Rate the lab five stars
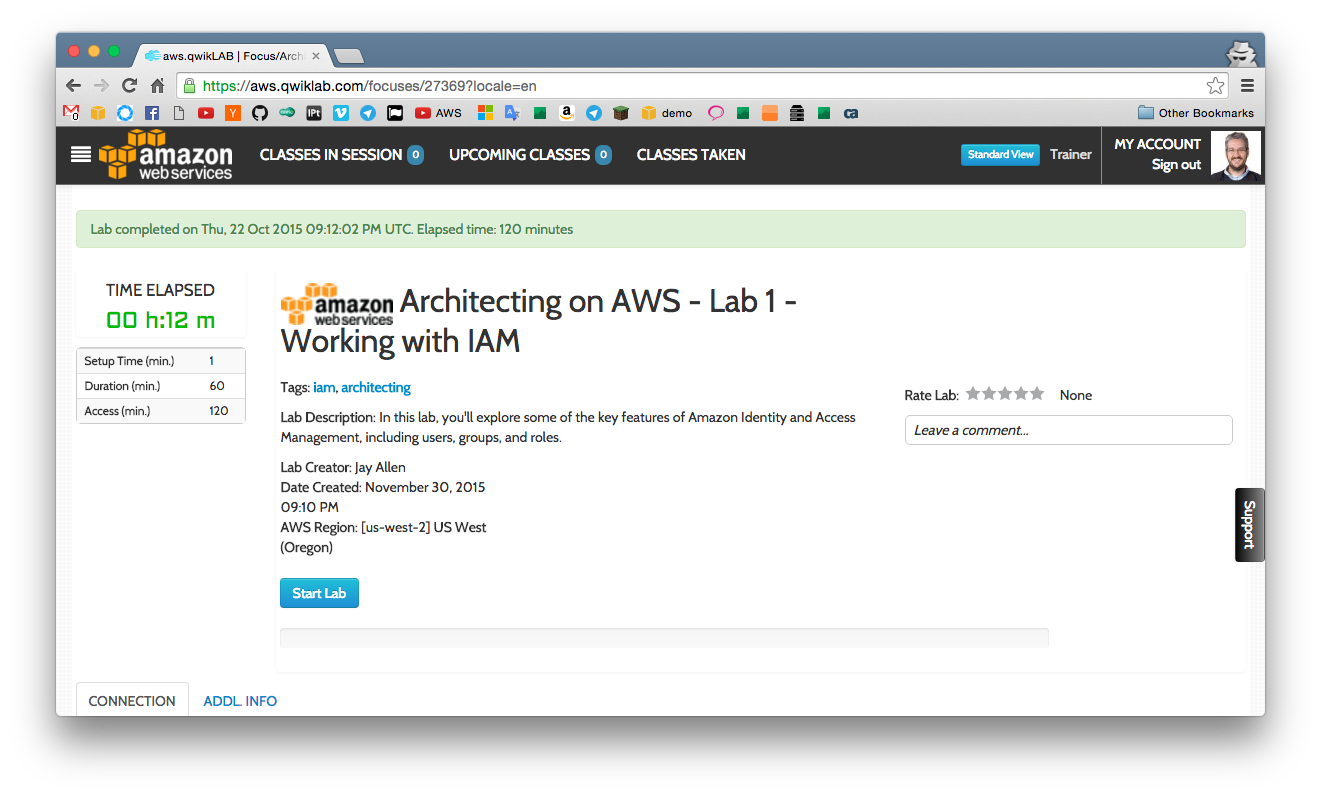Viewport: 1321px width, 796px height. (x=1037, y=394)
